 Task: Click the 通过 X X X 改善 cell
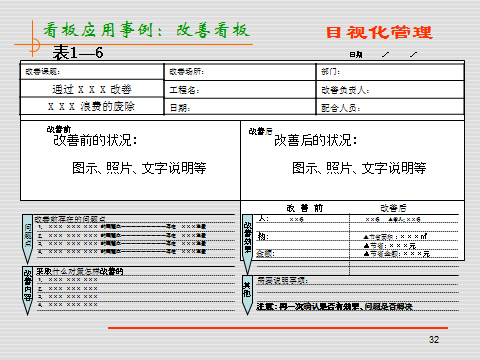92,89
